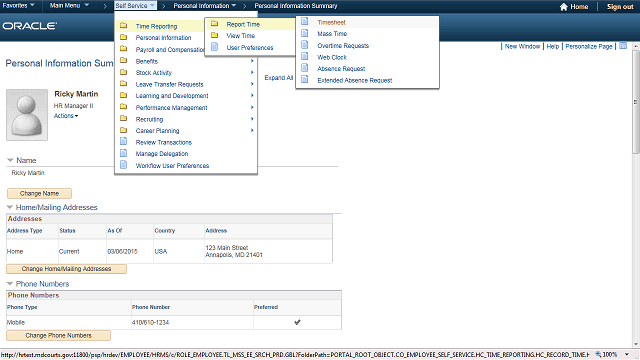This screenshot has height=360, width=640.
Task: Choose Overtime Requests in the menu
Action: 343,46
